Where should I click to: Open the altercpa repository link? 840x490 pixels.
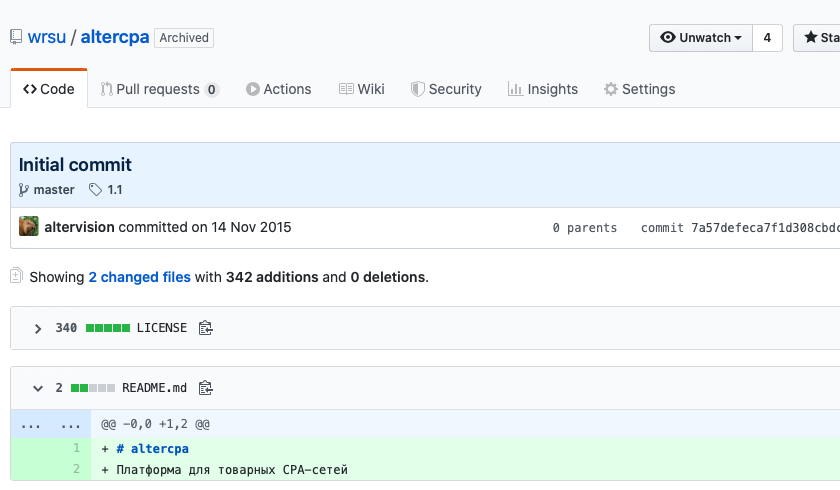coord(115,37)
